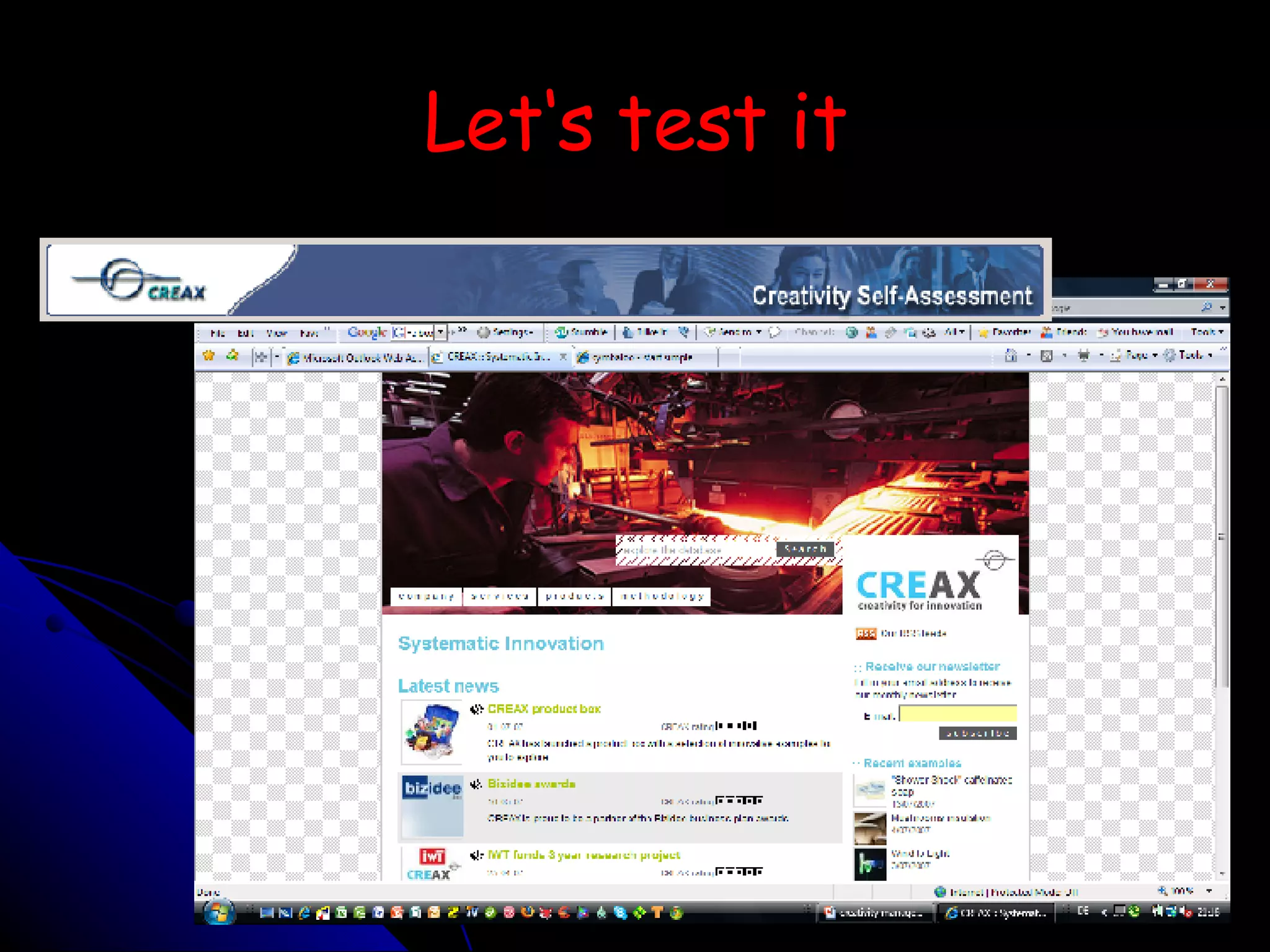Click the 'You have mail' toolbar icon
Screen dimensions: 1270x952
pos(1103,332)
